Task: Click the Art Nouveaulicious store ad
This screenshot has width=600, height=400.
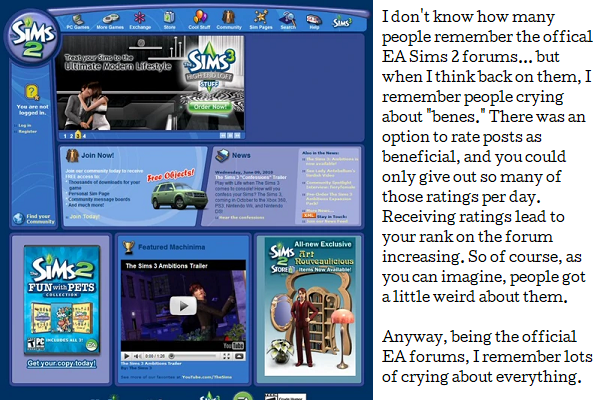Action: coord(310,306)
